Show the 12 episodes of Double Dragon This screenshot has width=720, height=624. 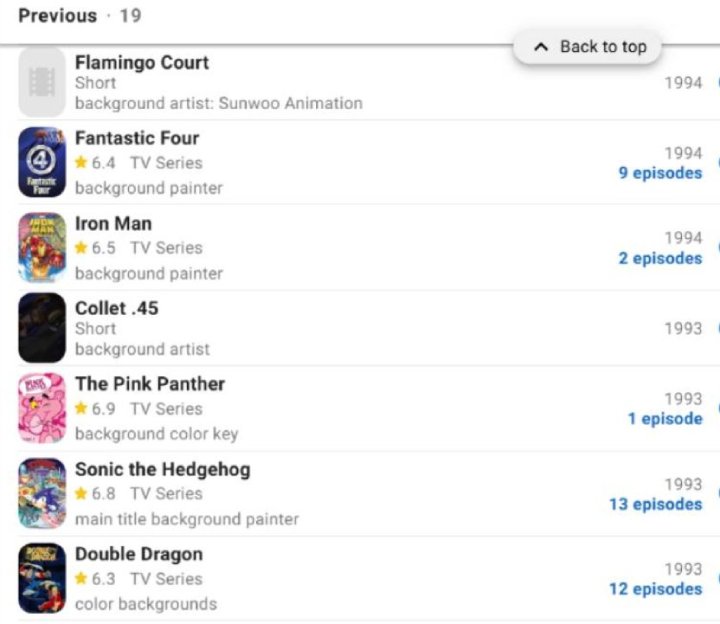click(656, 589)
